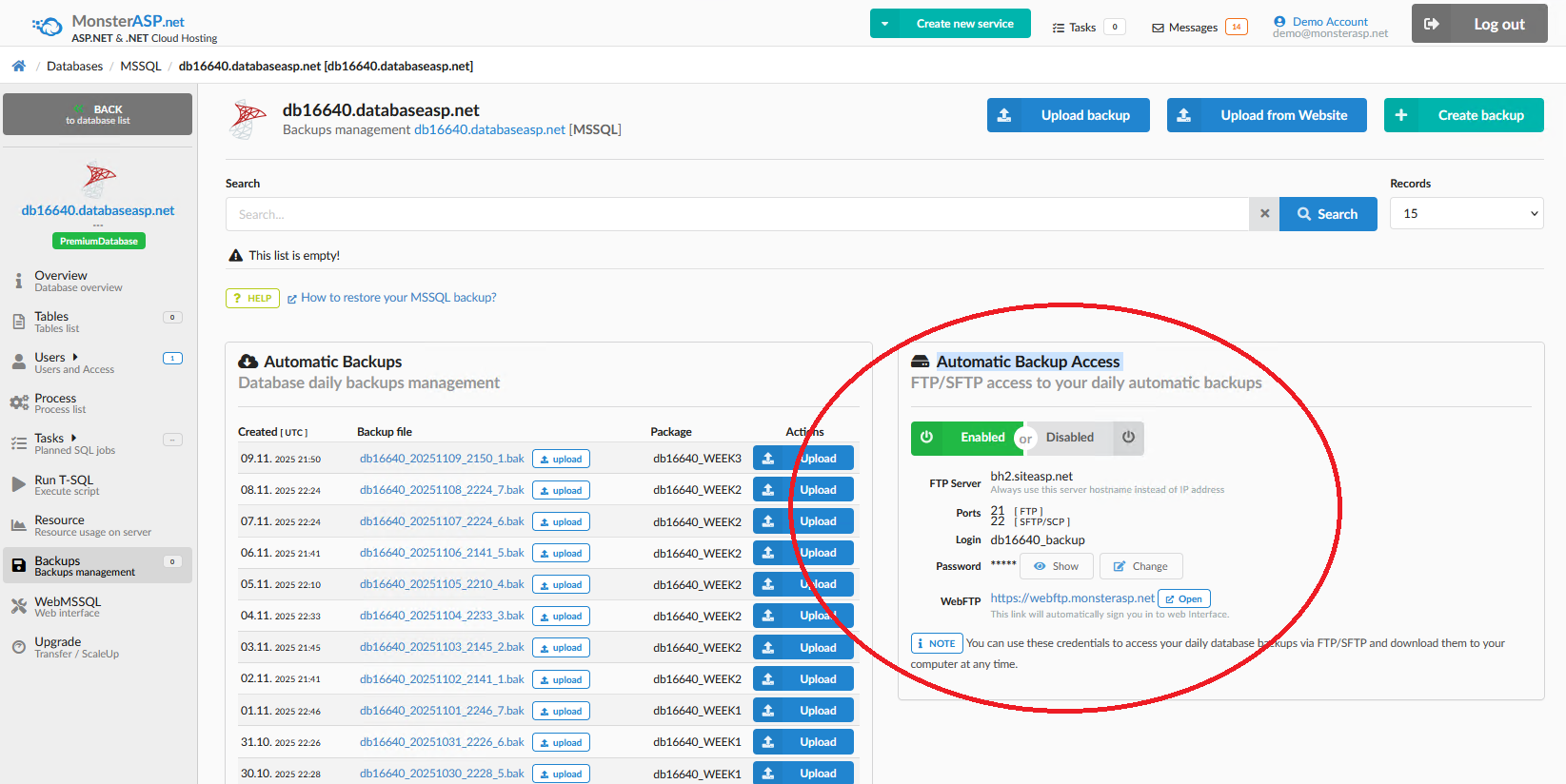Expand the Create new service dropdown arrow
The height and width of the screenshot is (784, 1566).
[884, 24]
